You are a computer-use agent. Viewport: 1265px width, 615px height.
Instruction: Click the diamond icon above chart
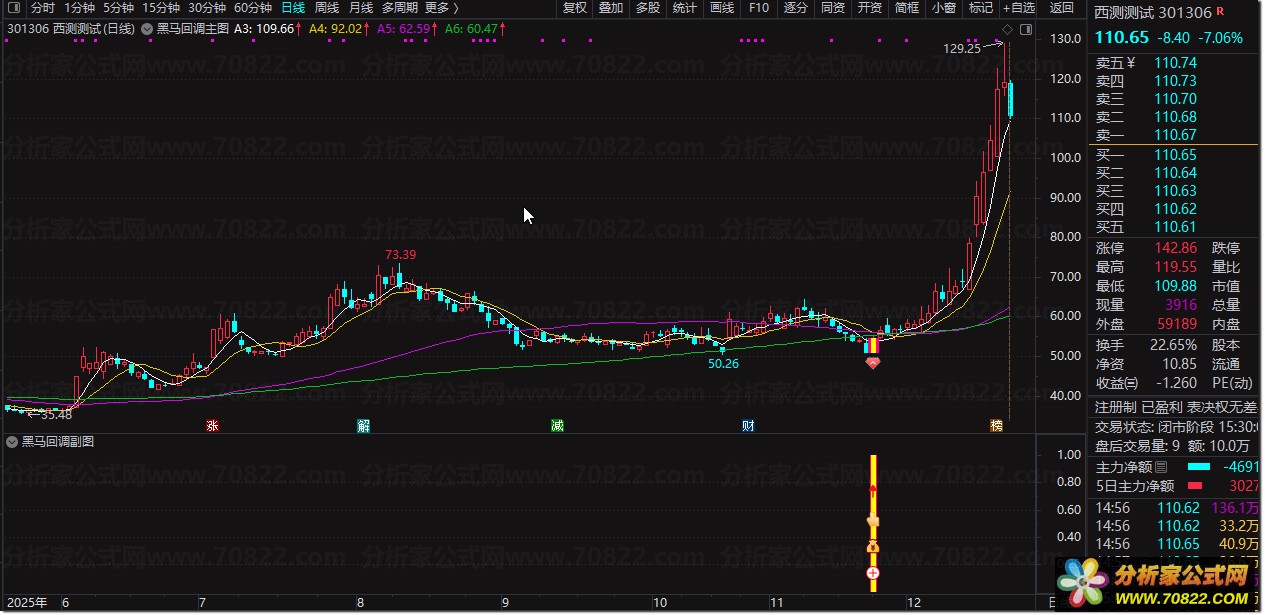pyautogui.click(x=1007, y=29)
